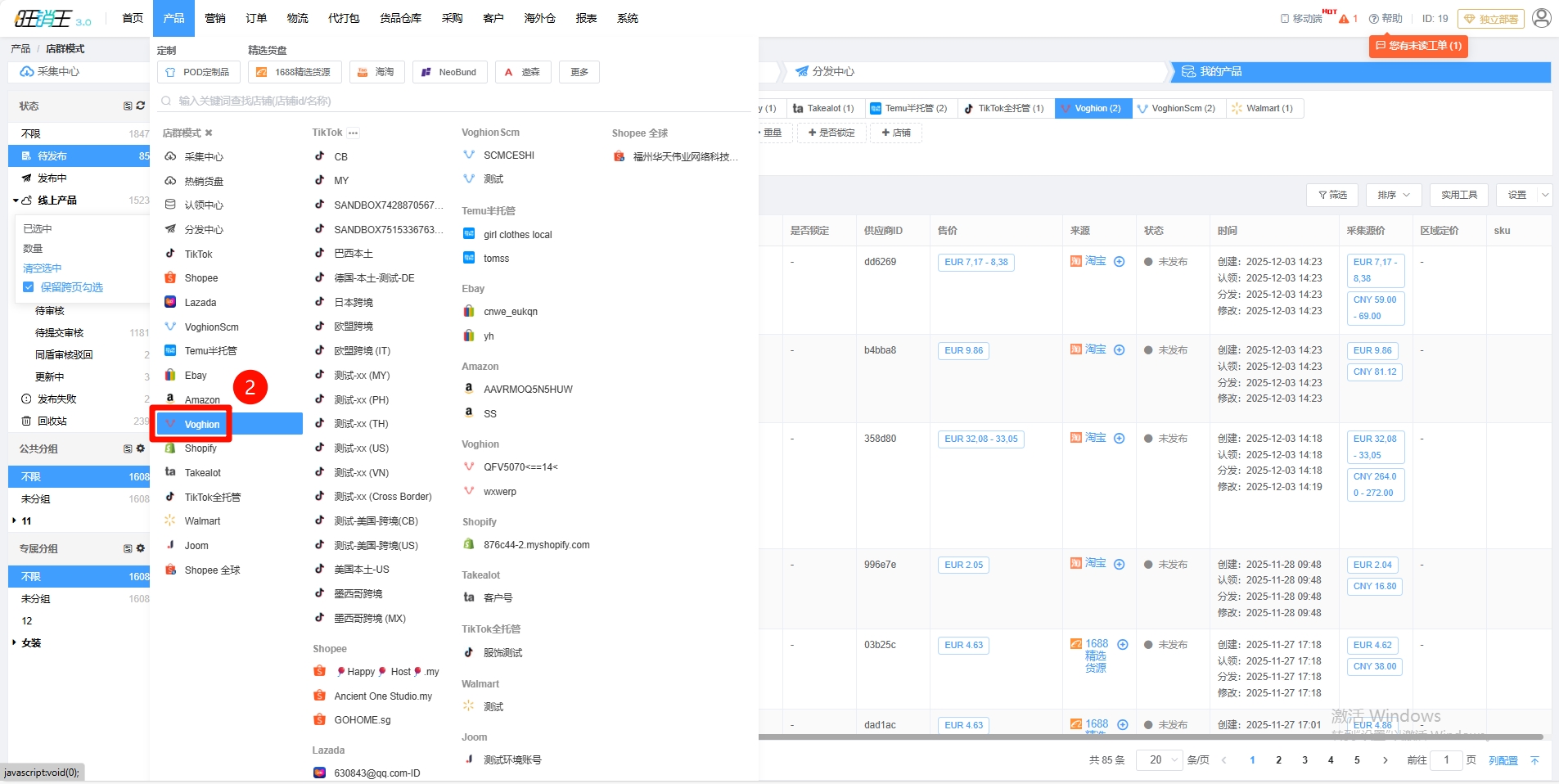
Task: Toggle the 保留跨页勾选 checkbox
Action: pos(29,287)
